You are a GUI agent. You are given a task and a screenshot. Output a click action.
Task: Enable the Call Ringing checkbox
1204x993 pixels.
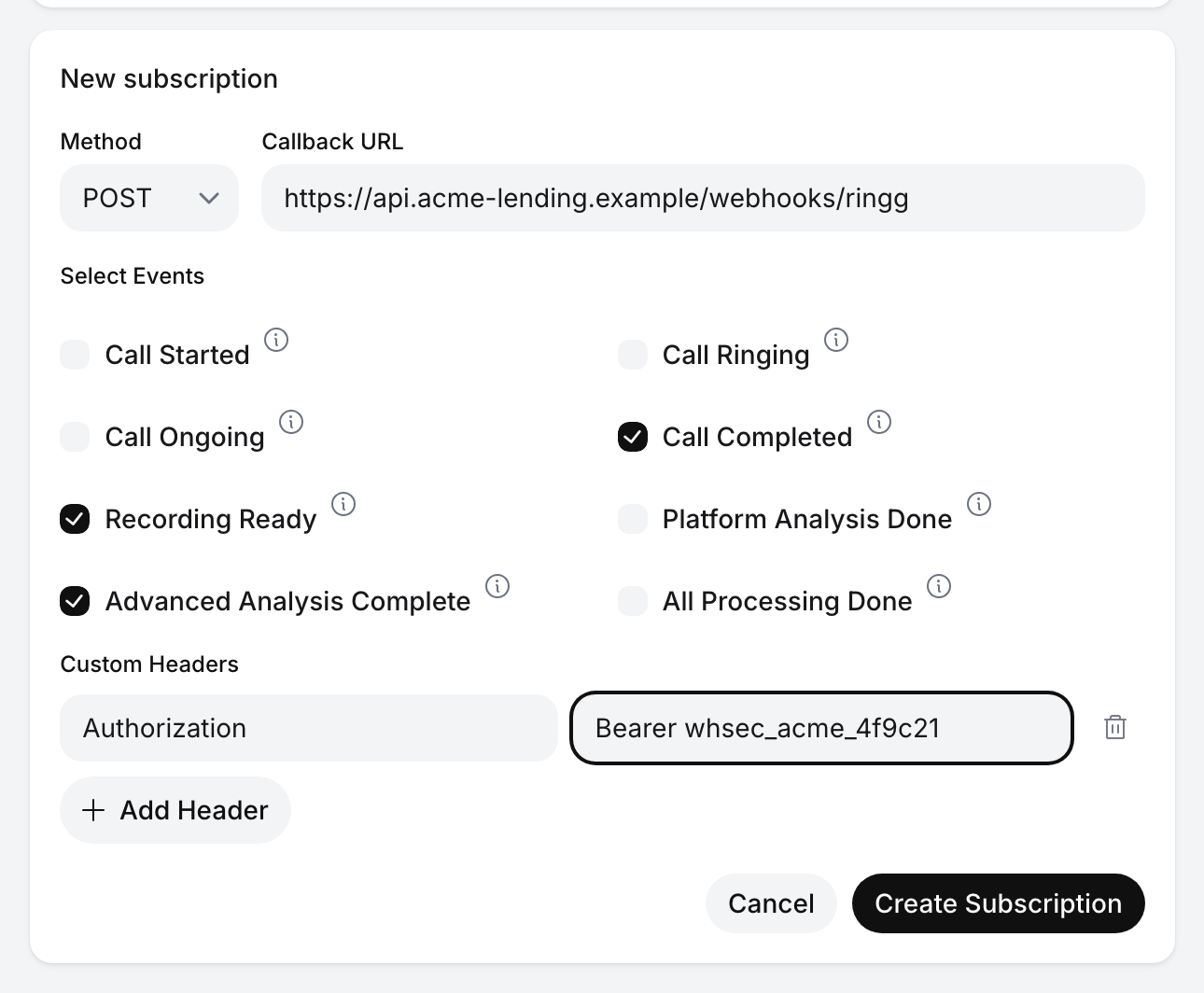pos(633,355)
